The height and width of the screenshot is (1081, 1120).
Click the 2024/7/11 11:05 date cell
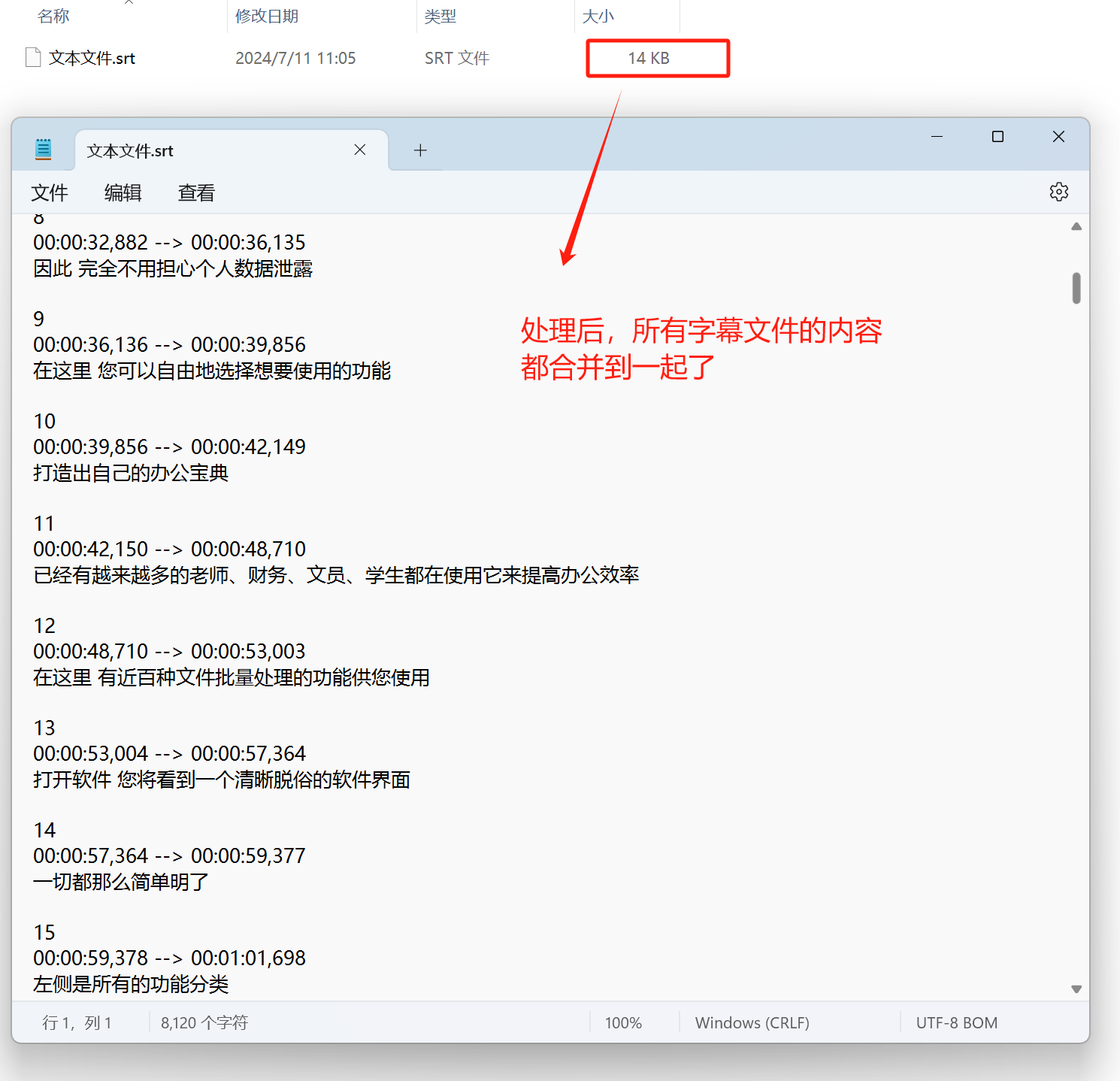pyautogui.click(x=295, y=59)
